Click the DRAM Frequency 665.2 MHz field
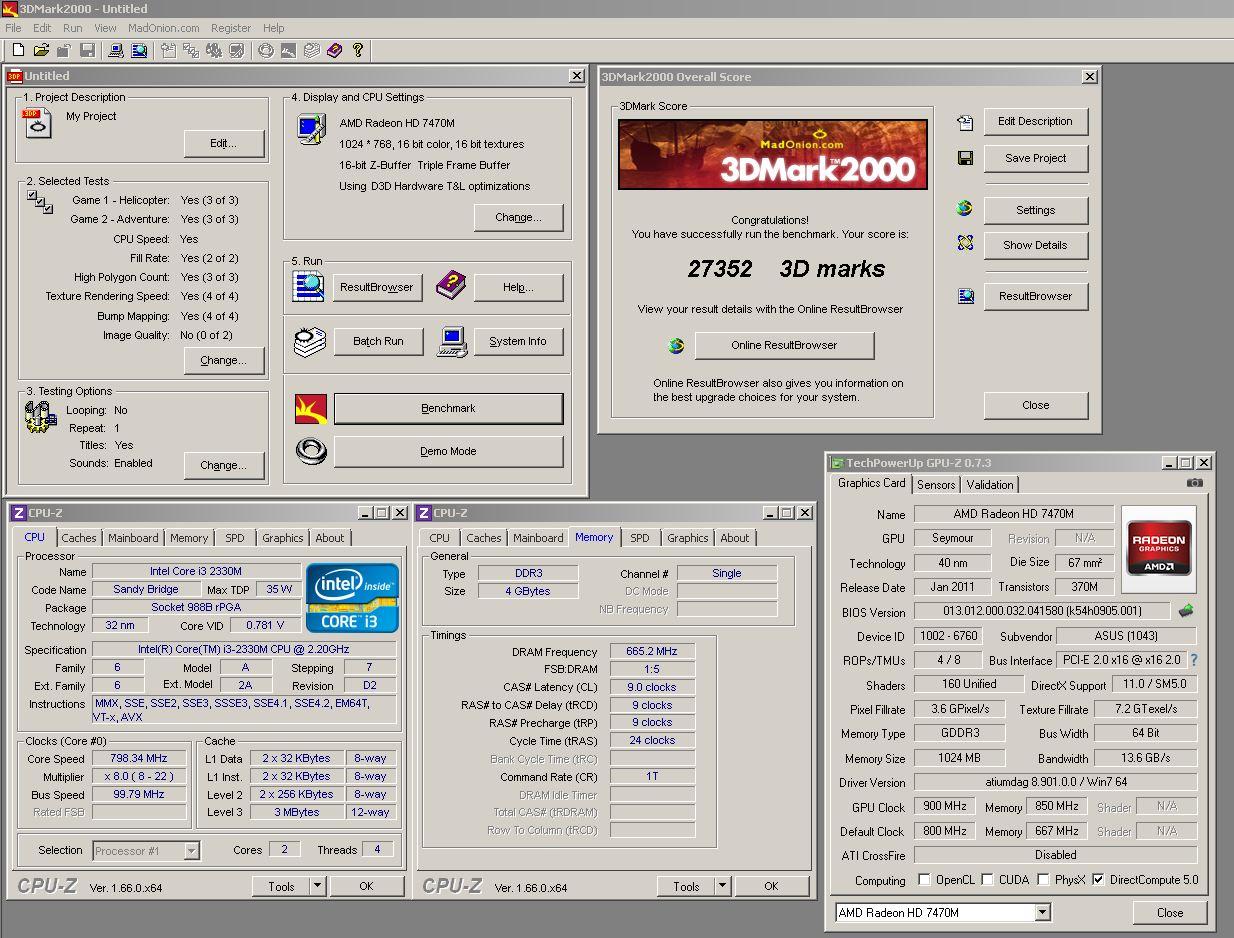The height and width of the screenshot is (938, 1234). (652, 651)
